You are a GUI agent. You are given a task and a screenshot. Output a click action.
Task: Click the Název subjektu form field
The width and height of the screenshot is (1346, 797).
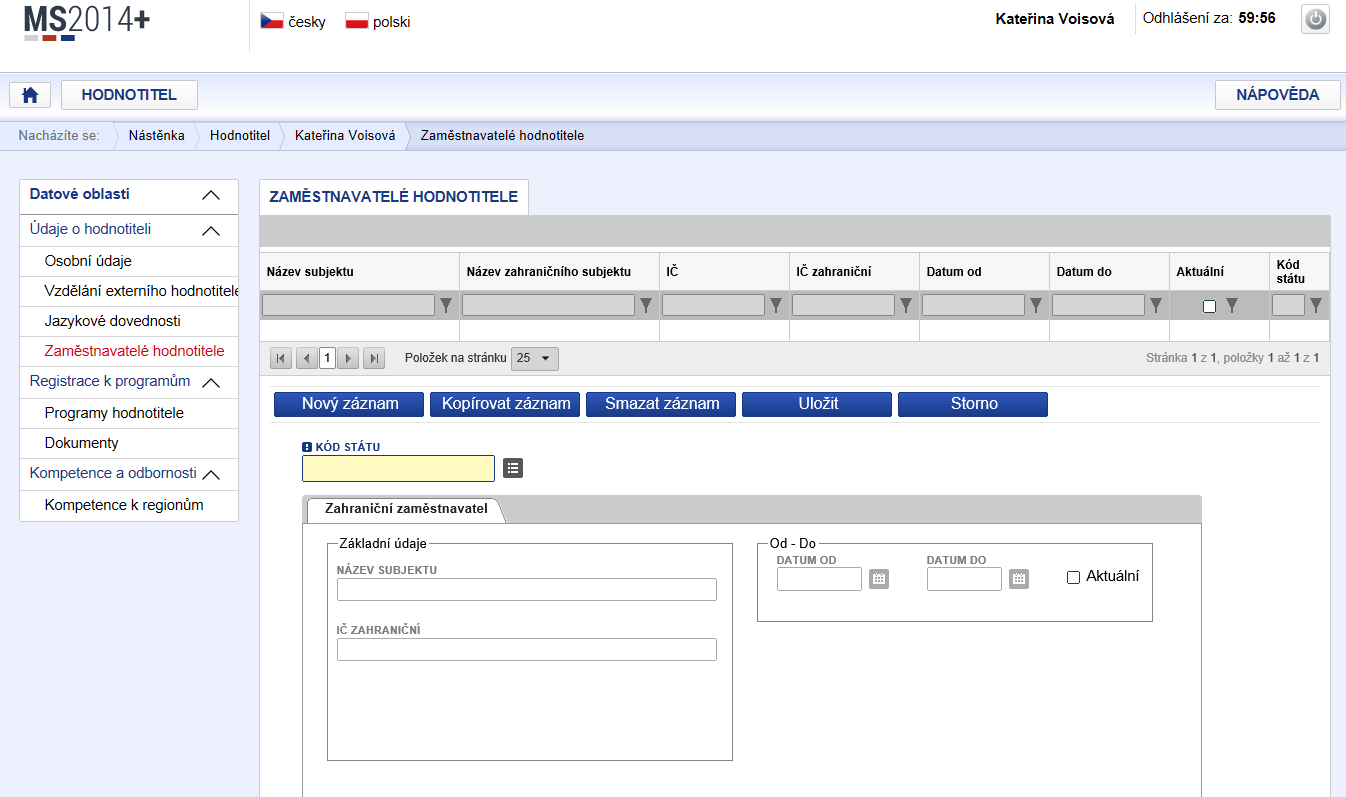[x=527, y=589]
